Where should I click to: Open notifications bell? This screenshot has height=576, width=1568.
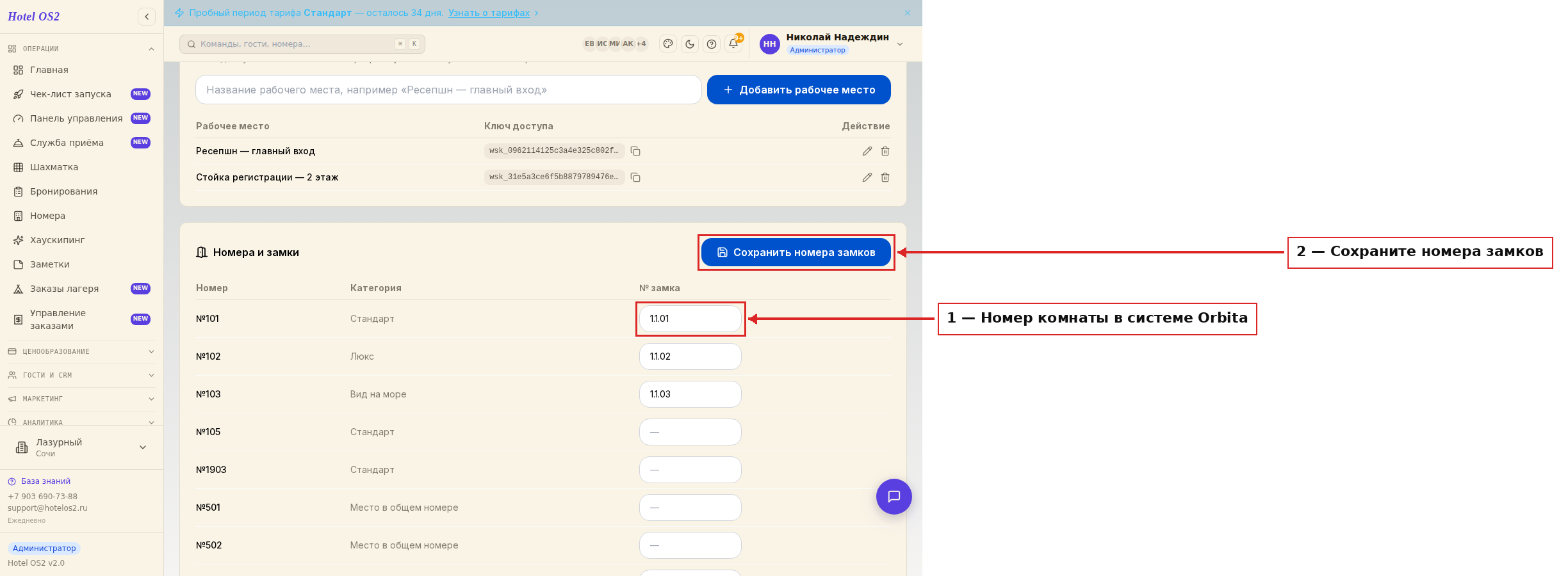click(x=733, y=44)
